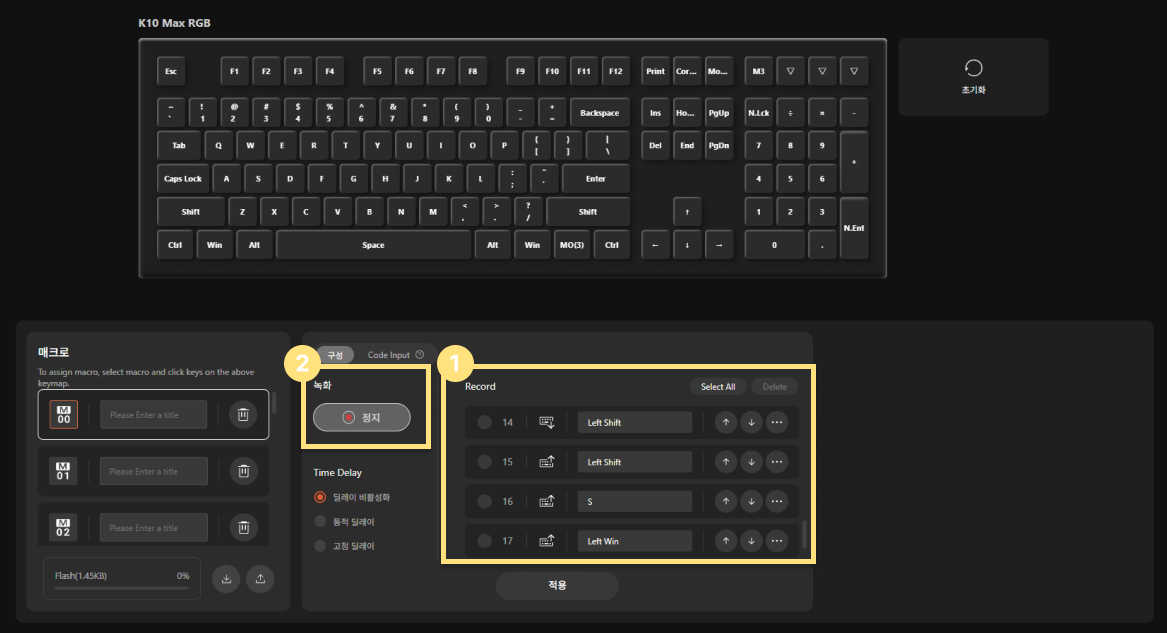
Task: Select record 15 using its round checkbox
Action: pyautogui.click(x=485, y=462)
